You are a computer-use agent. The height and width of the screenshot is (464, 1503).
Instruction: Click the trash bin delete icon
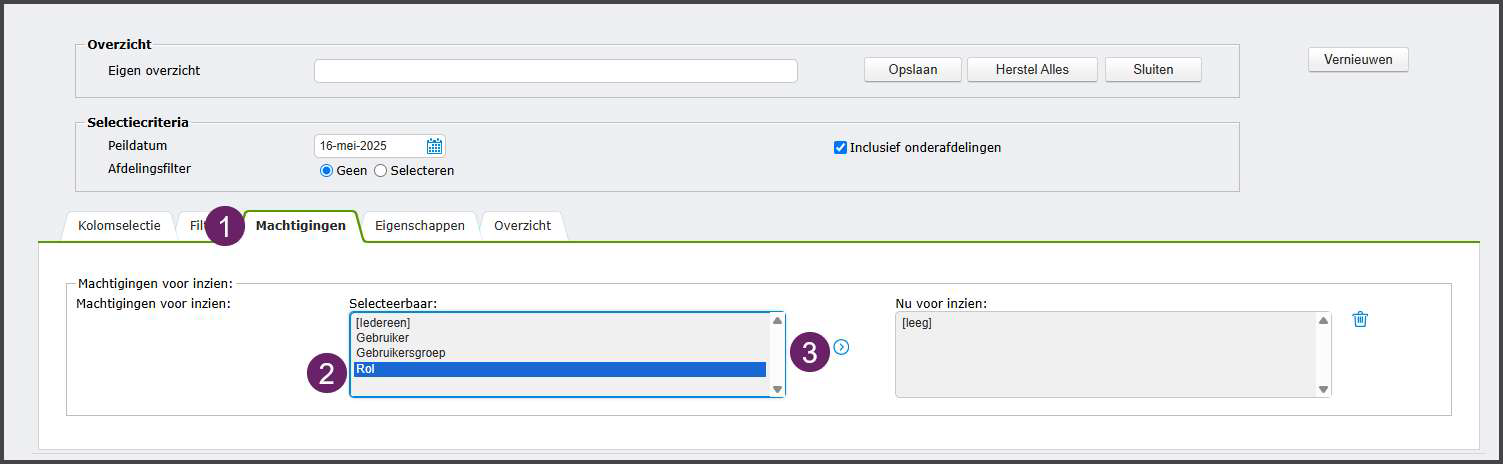[1360, 319]
